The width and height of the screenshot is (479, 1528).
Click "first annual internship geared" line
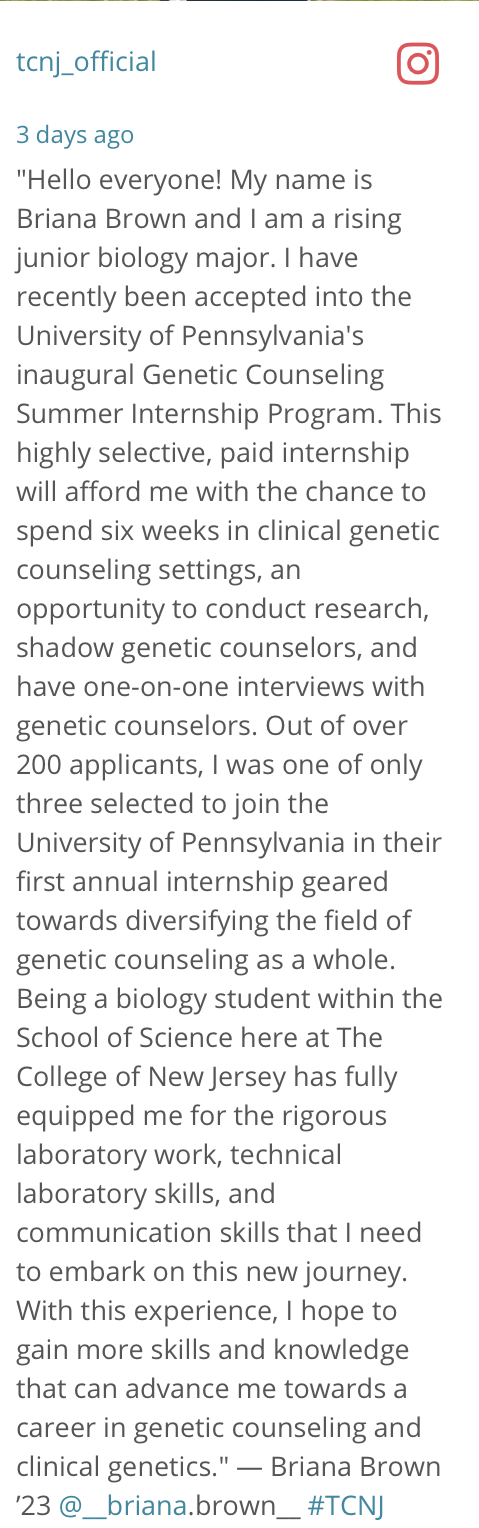[202, 882]
